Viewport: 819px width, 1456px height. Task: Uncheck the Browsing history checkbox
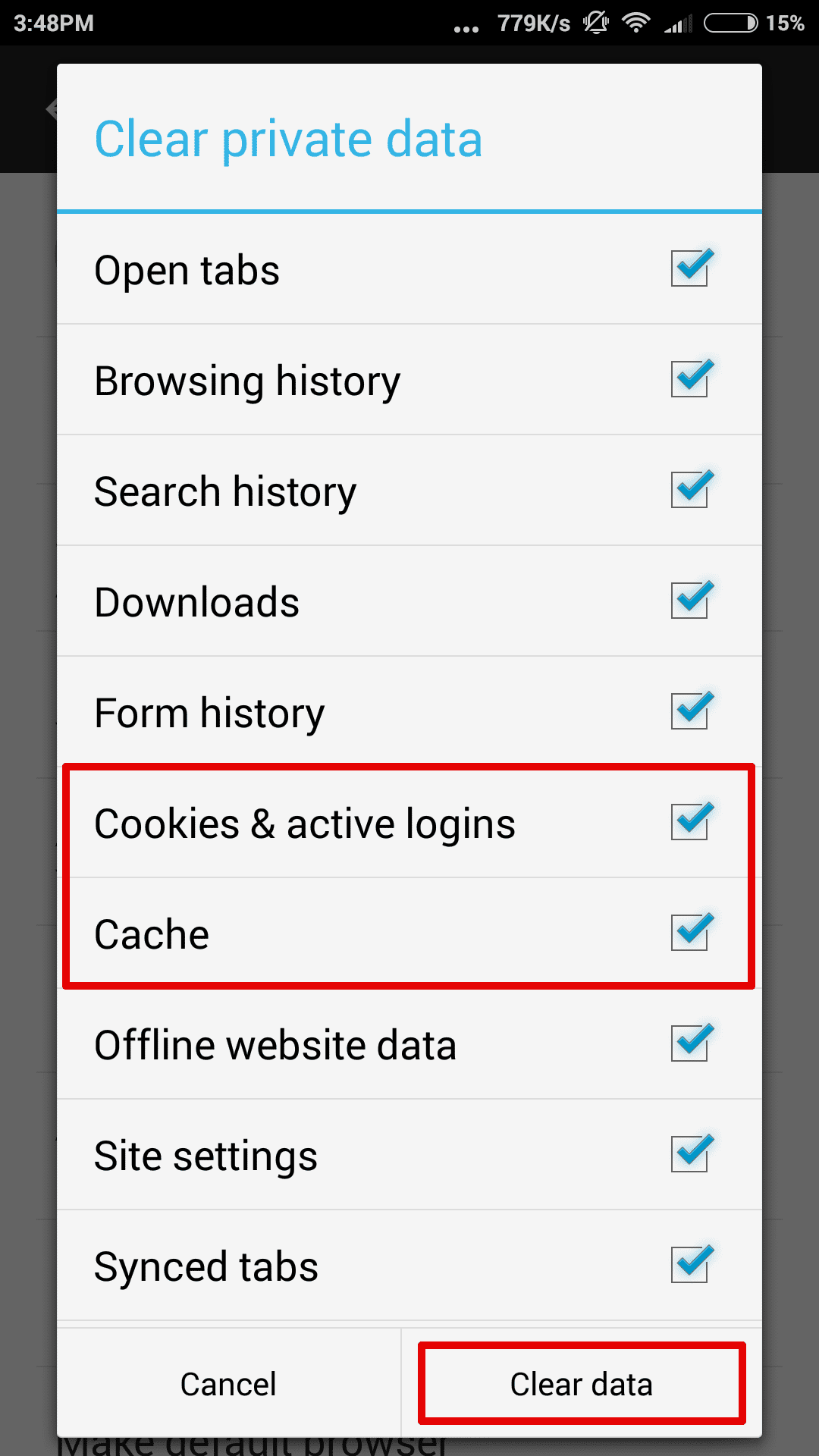tap(689, 380)
